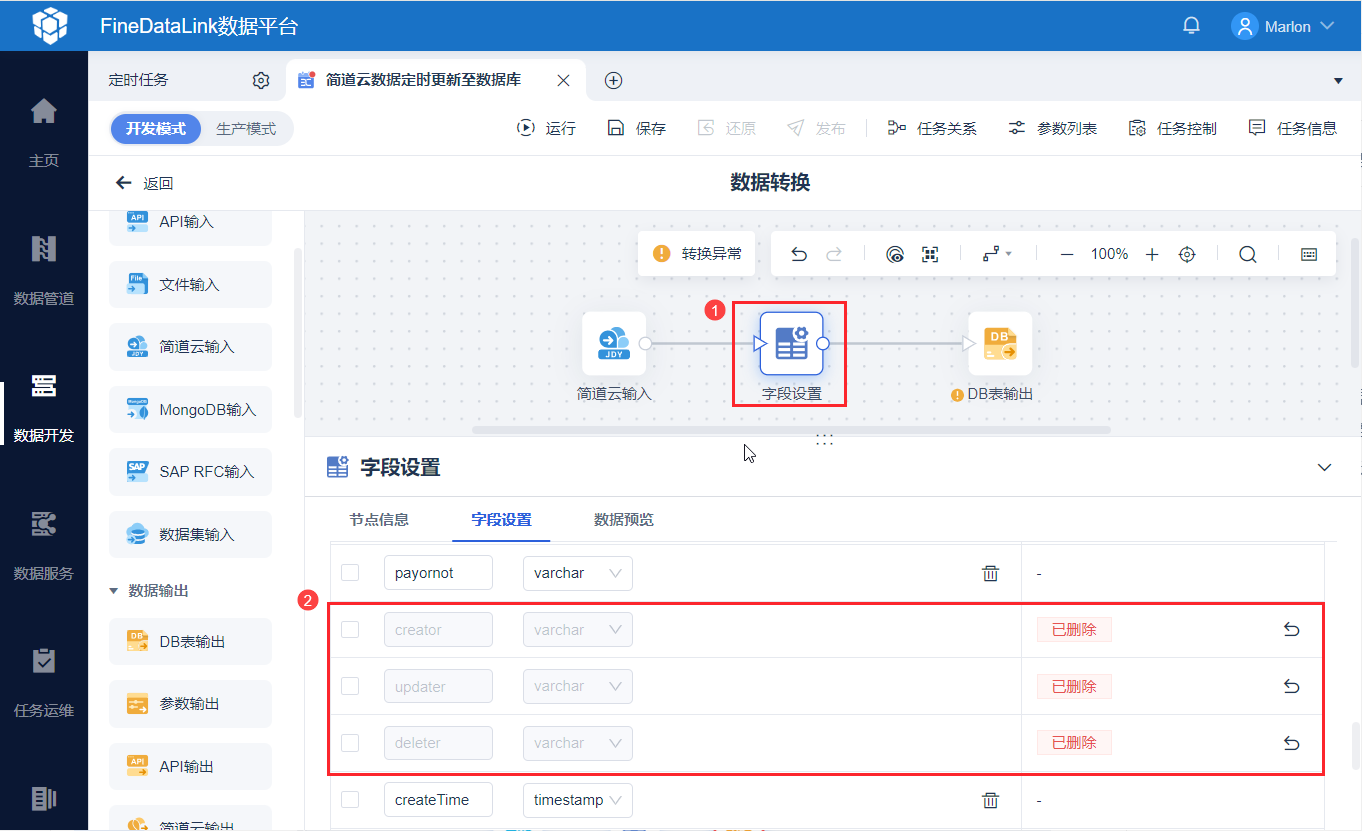The image size is (1362, 831).
Task: Check the deleter row checkbox
Action: click(x=350, y=743)
